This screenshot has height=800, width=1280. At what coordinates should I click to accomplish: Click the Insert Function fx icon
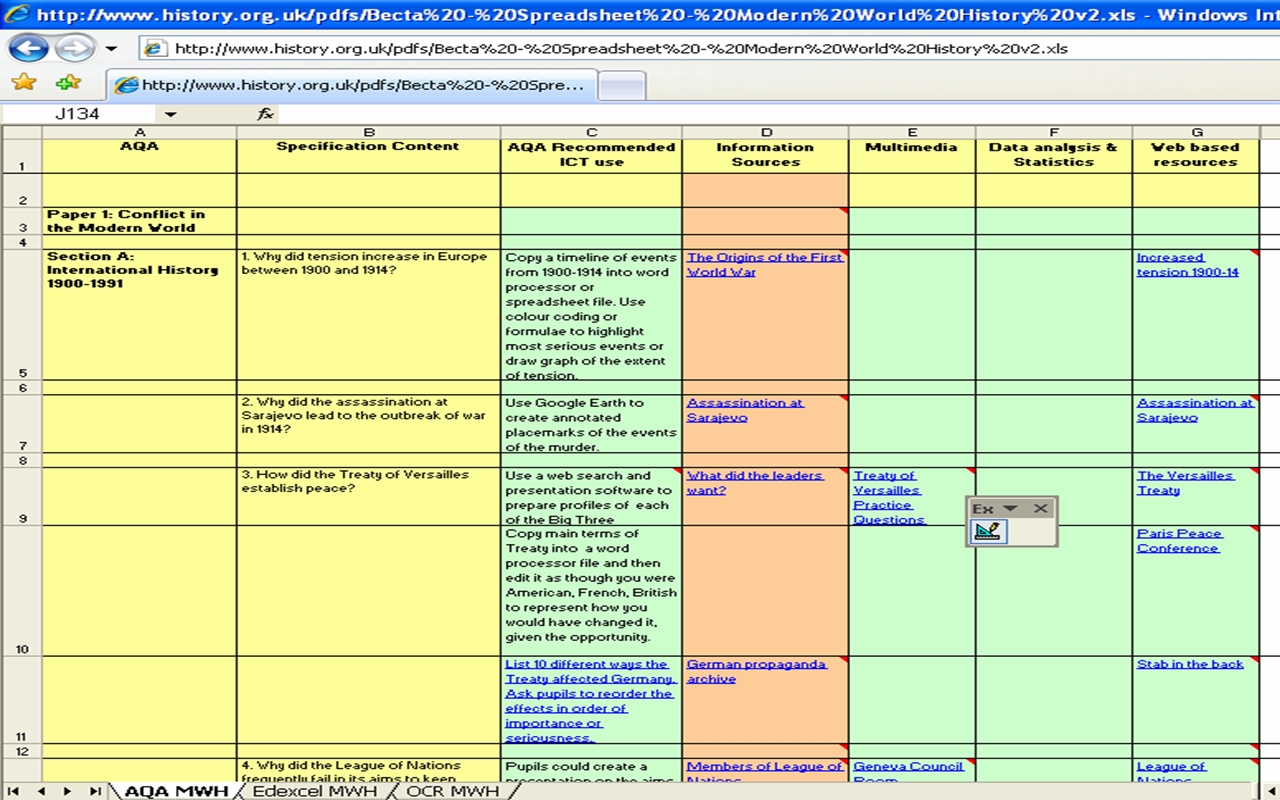tap(264, 113)
